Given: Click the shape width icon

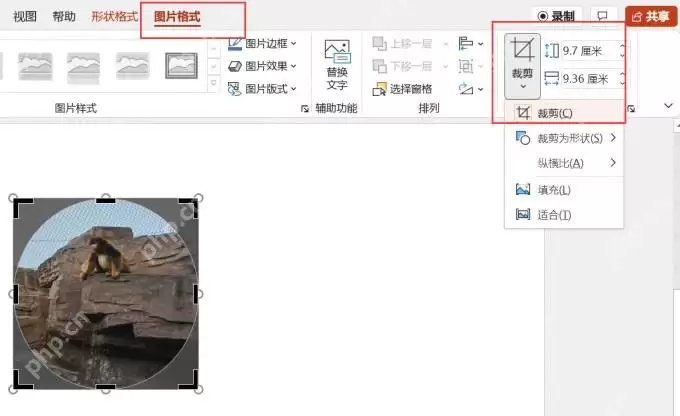Looking at the screenshot, I should 551,79.
